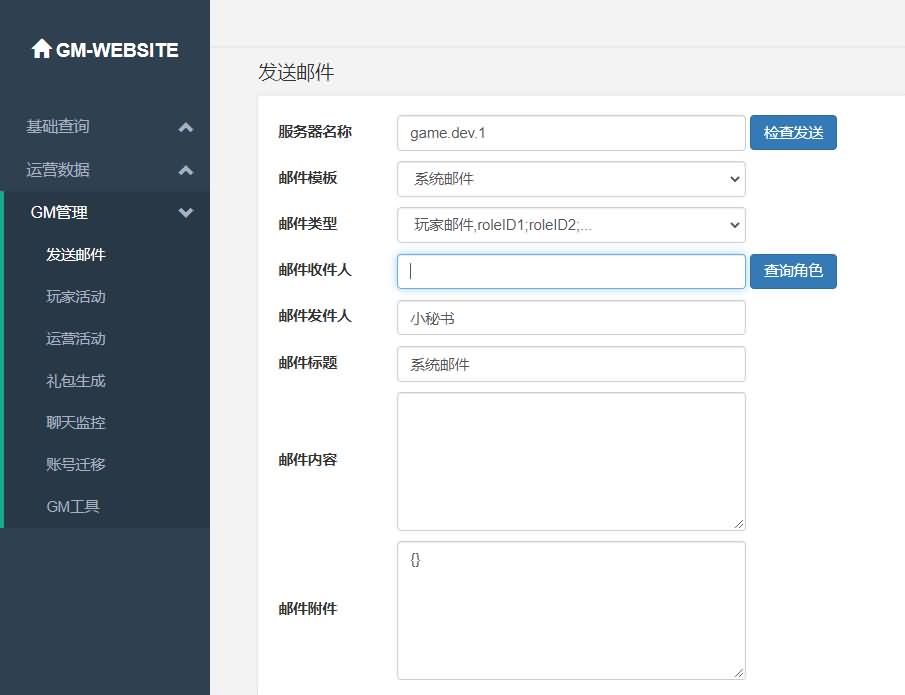Click the 邮件发件人 field containing 小秘书
Screen dimensions: 905x695
pyautogui.click(x=571, y=318)
